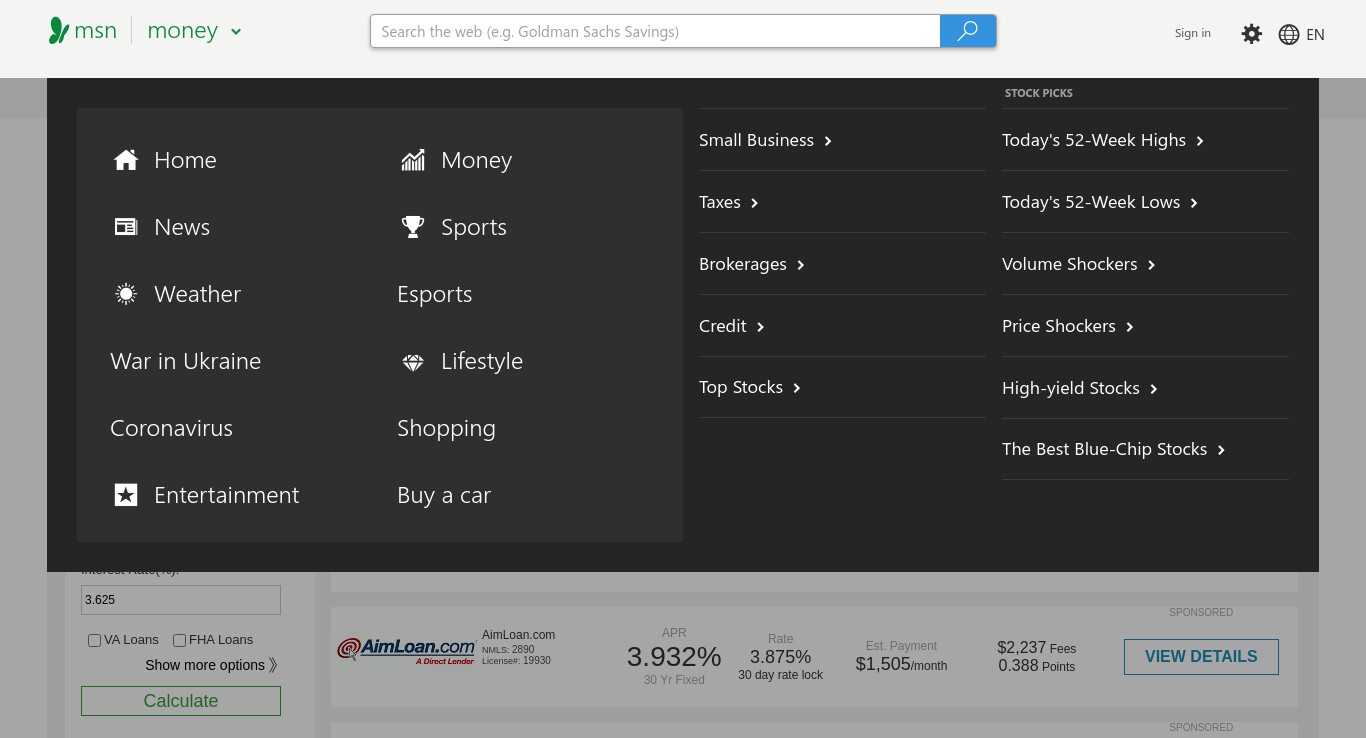
Task: Expand Brokerages chevron arrow
Action: 801,265
